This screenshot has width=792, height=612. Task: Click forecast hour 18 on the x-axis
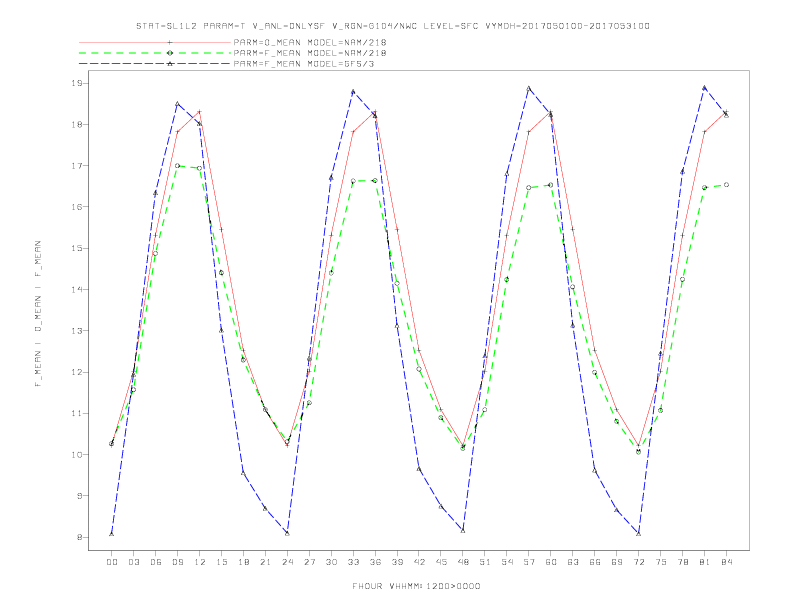click(x=243, y=562)
